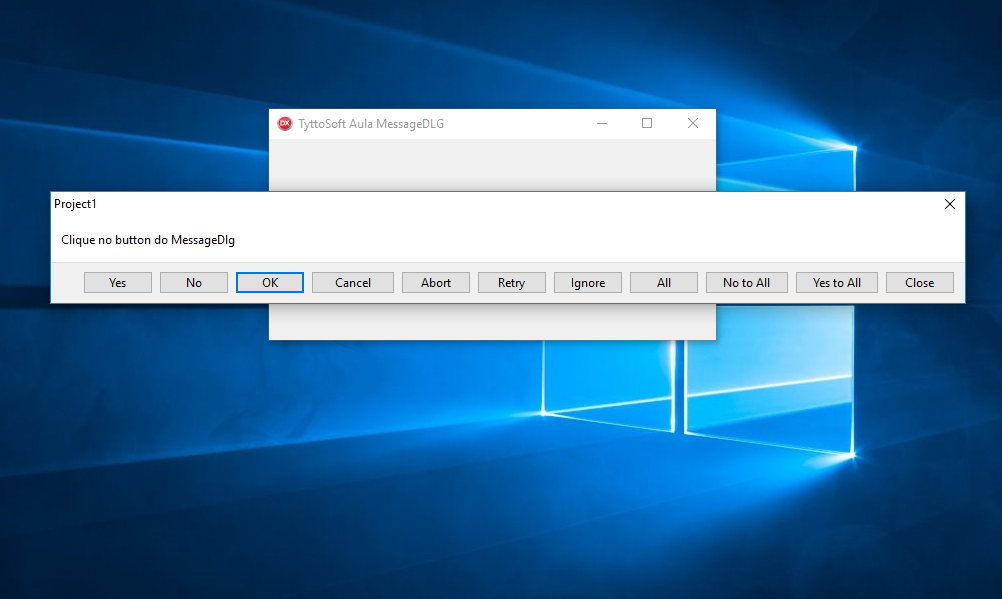Viewport: 1002px width, 599px height.
Task: Confirm with the OK button
Action: point(270,283)
